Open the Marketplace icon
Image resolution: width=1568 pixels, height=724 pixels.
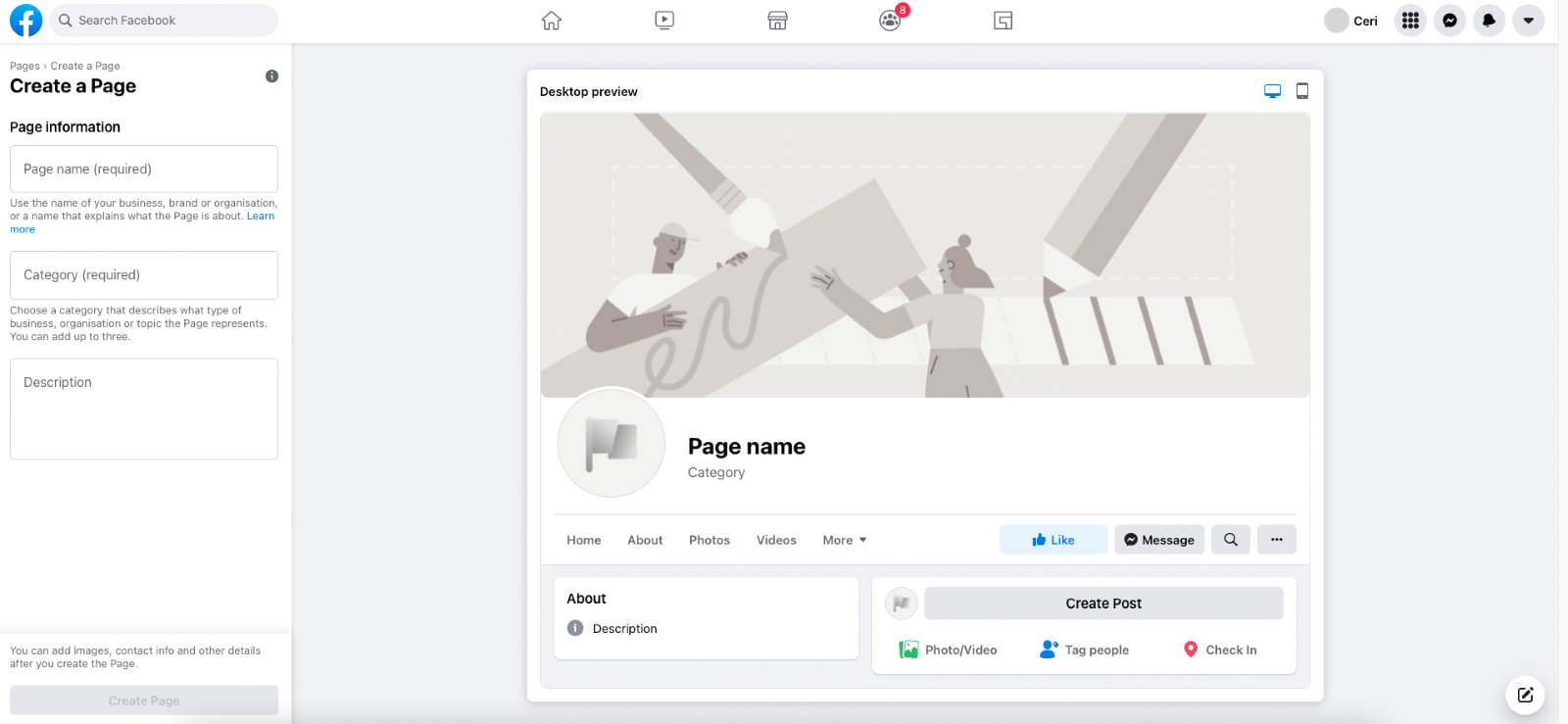777,21
